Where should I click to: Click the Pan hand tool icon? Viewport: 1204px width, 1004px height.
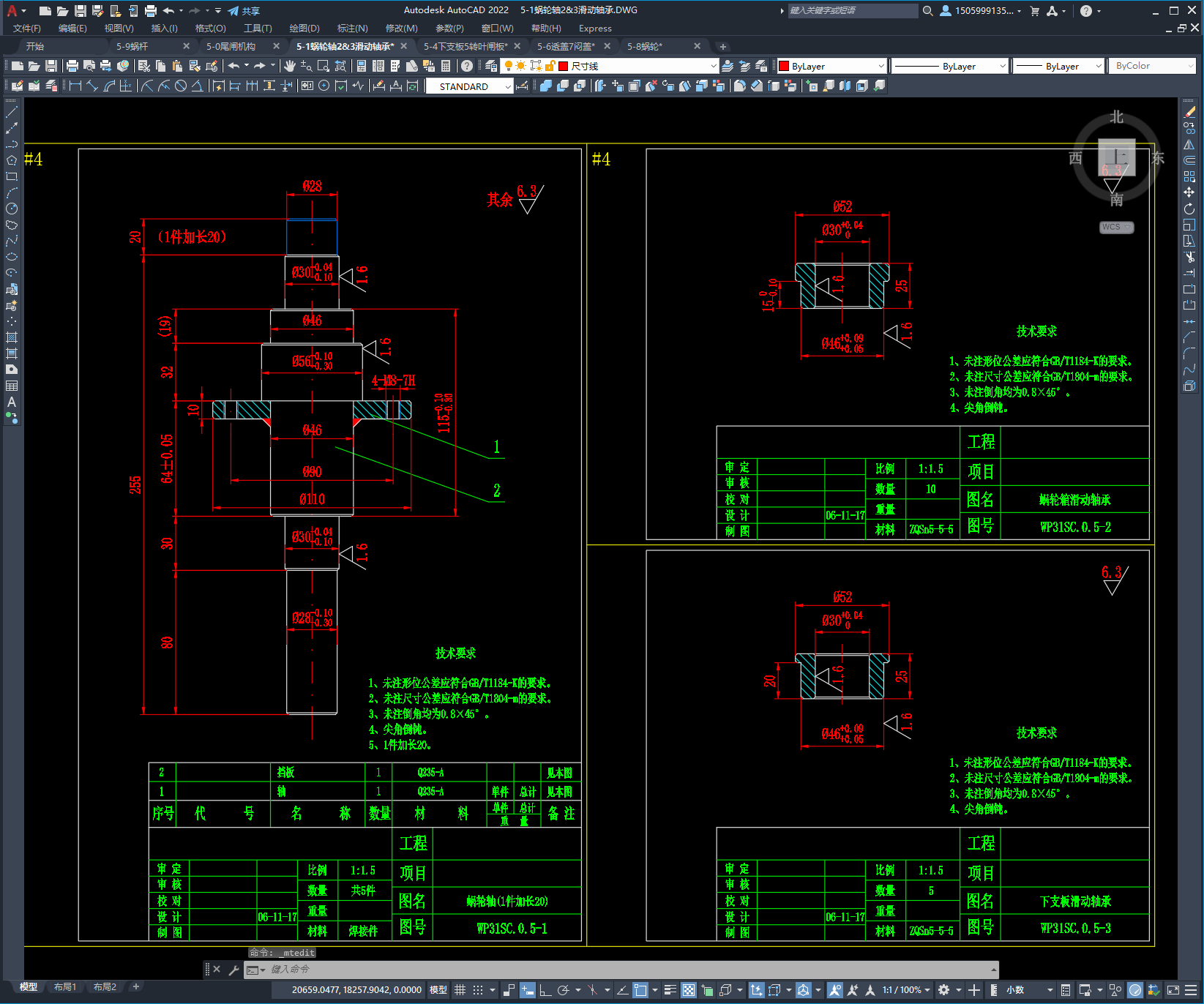(290, 66)
